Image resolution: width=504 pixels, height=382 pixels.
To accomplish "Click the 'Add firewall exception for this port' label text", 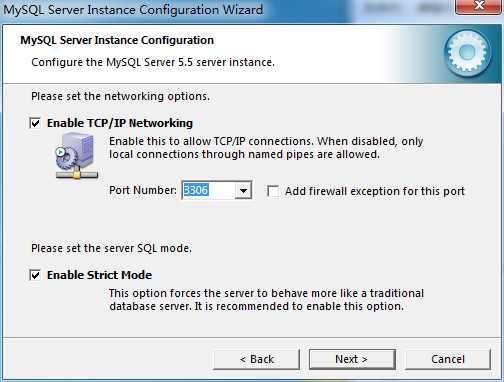I will coord(375,191).
